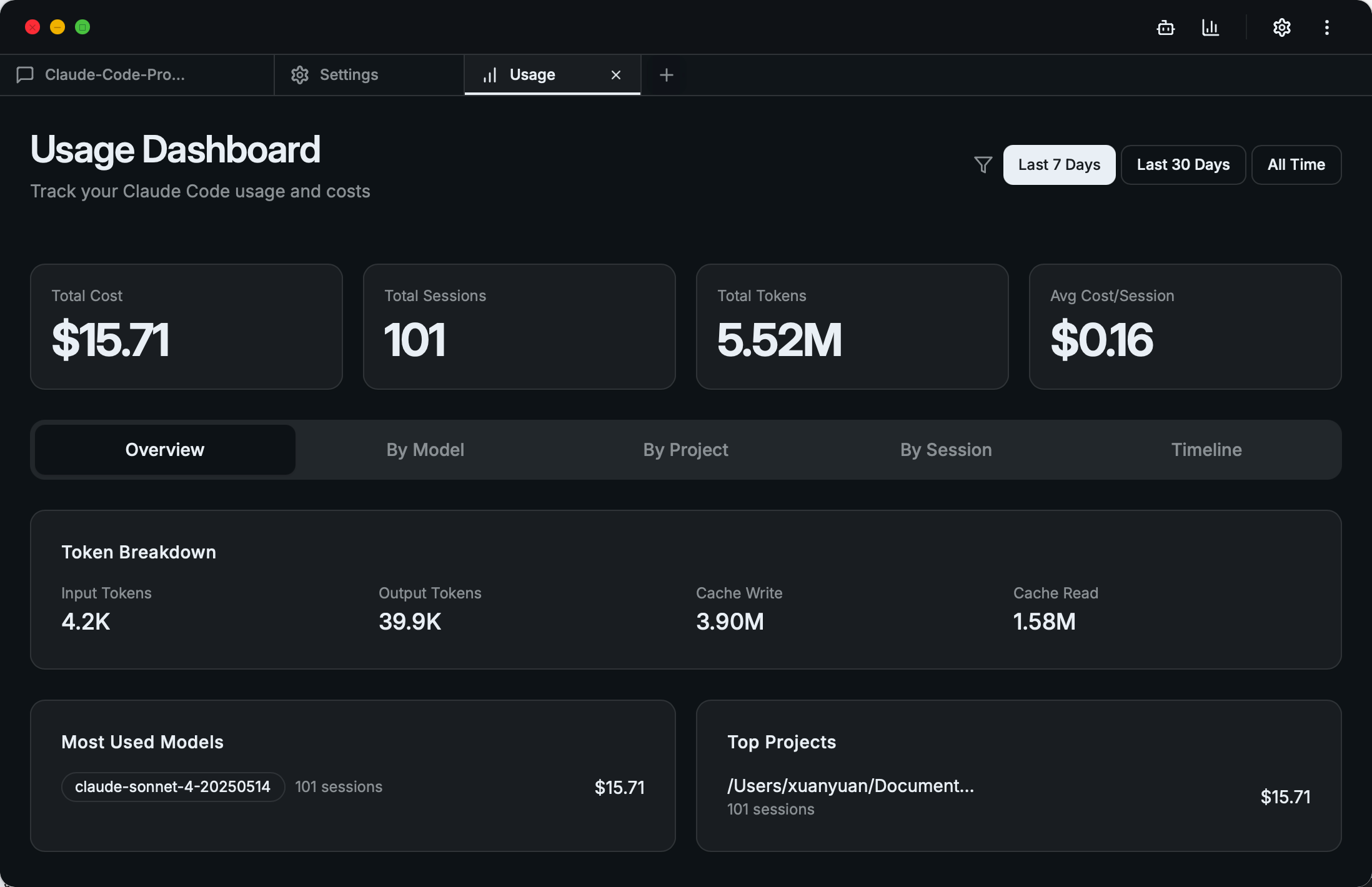View the By Session tab
1372x887 pixels.
point(946,450)
